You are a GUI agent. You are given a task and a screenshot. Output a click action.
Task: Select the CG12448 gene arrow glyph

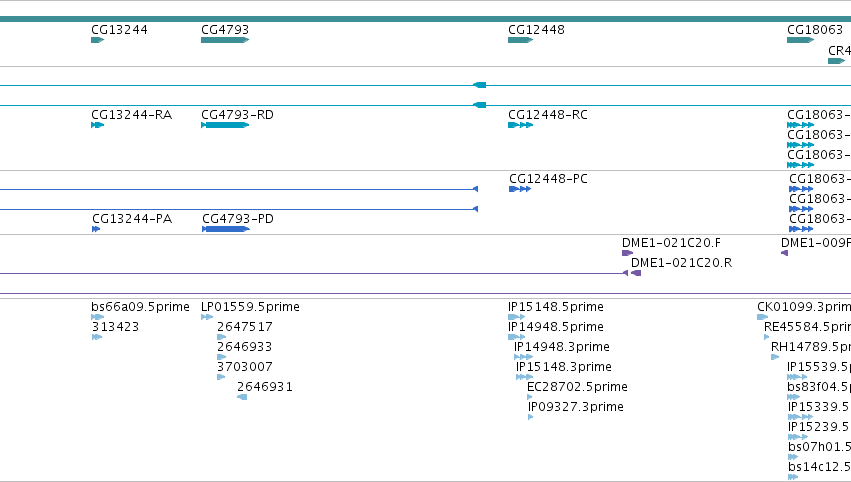[x=520, y=40]
